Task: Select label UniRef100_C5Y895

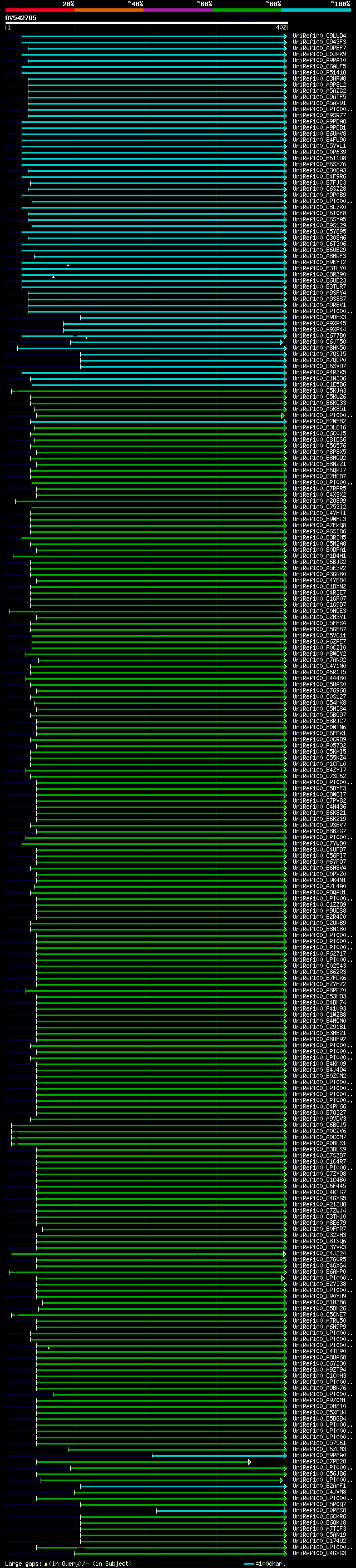Action: [x=319, y=231]
